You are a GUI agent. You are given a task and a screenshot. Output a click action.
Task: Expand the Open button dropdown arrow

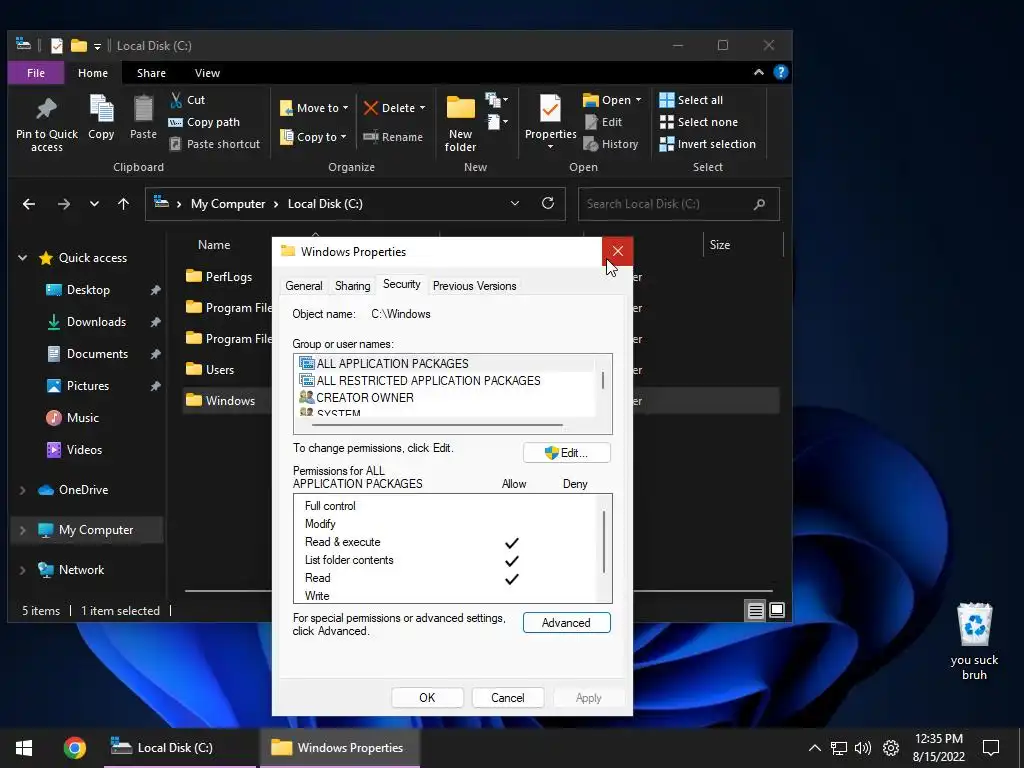638,100
